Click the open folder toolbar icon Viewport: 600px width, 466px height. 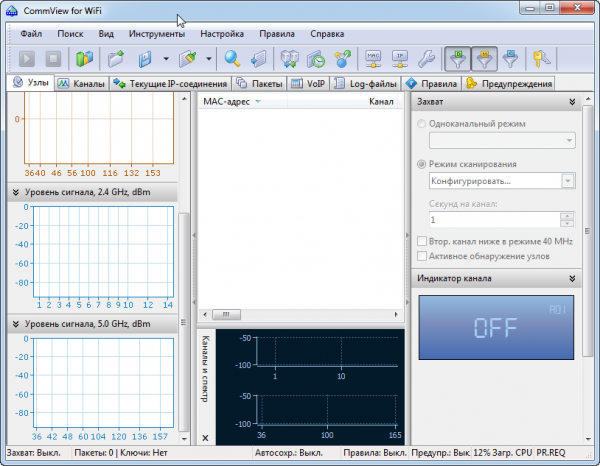point(116,59)
